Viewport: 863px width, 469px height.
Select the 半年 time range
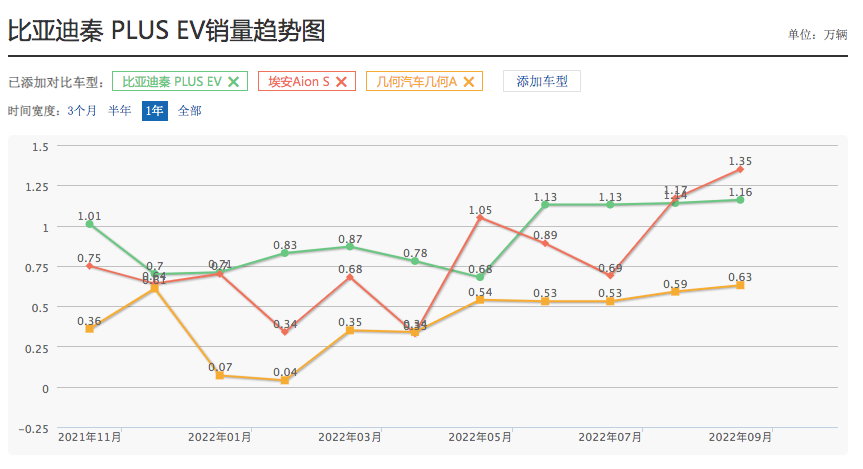pyautogui.click(x=119, y=111)
